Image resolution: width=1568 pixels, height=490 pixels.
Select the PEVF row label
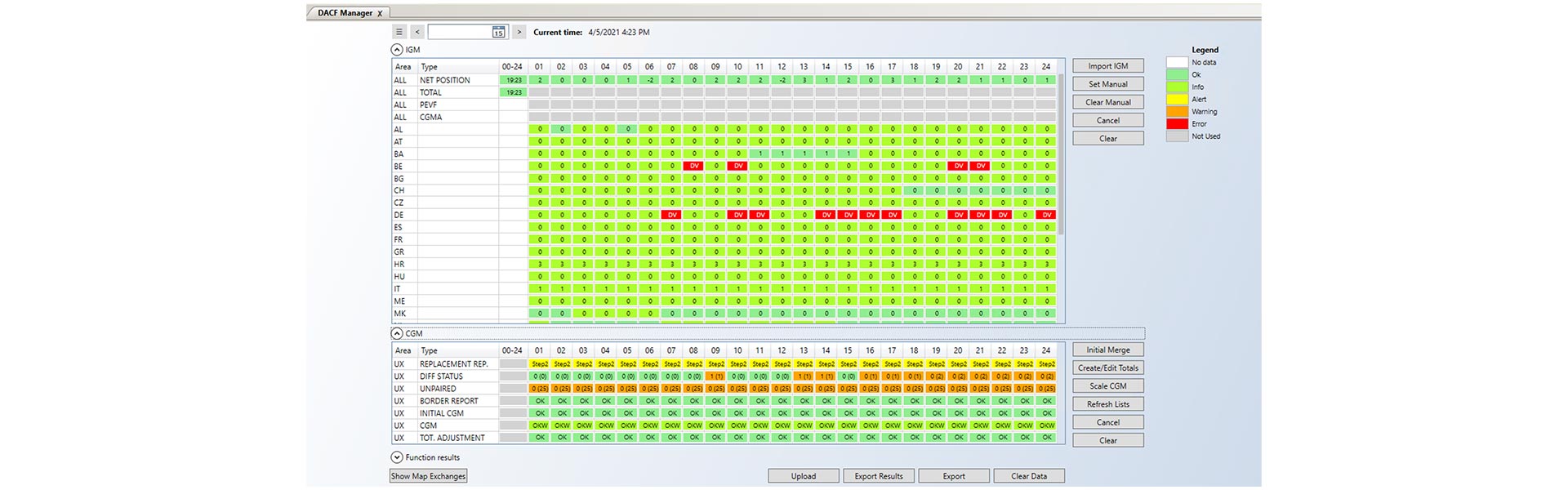click(428, 105)
